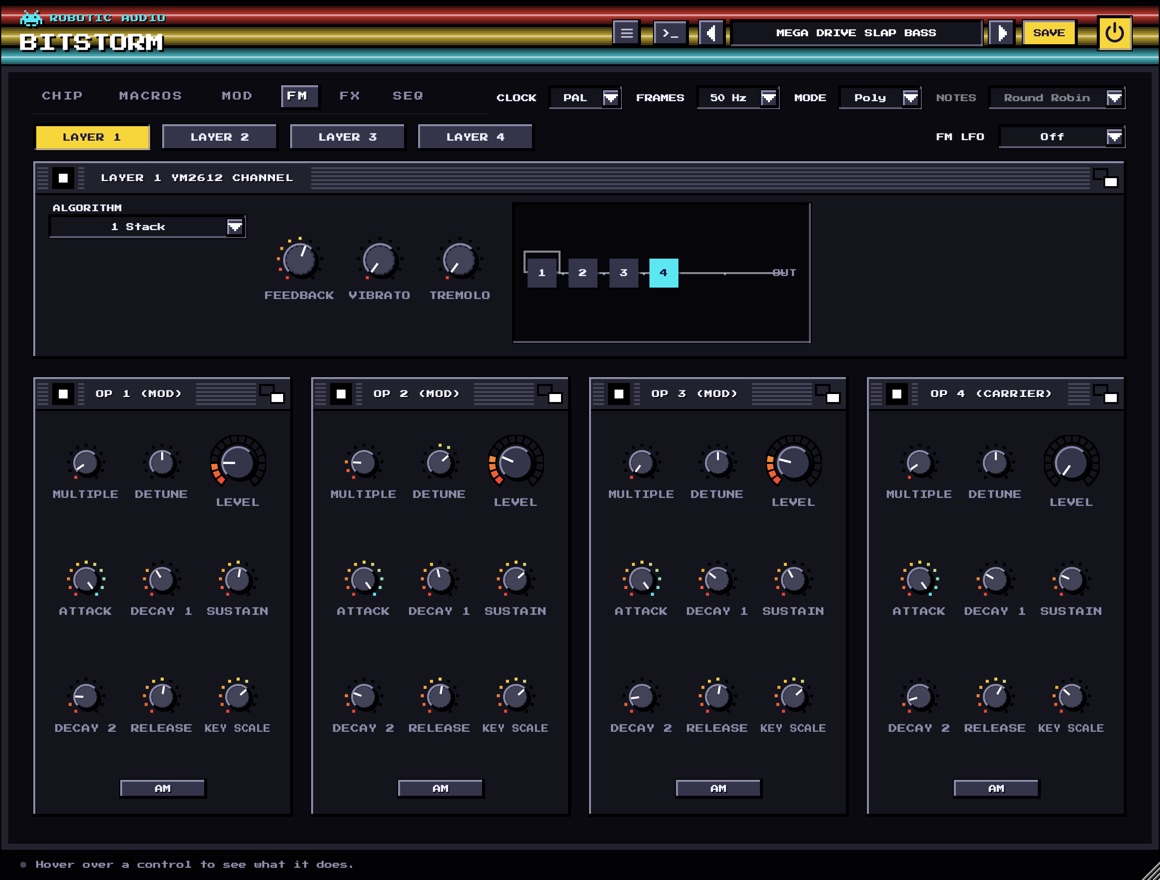1160x880 pixels.
Task: Toggle OP 3 (MOD) enable box
Action: pos(619,393)
